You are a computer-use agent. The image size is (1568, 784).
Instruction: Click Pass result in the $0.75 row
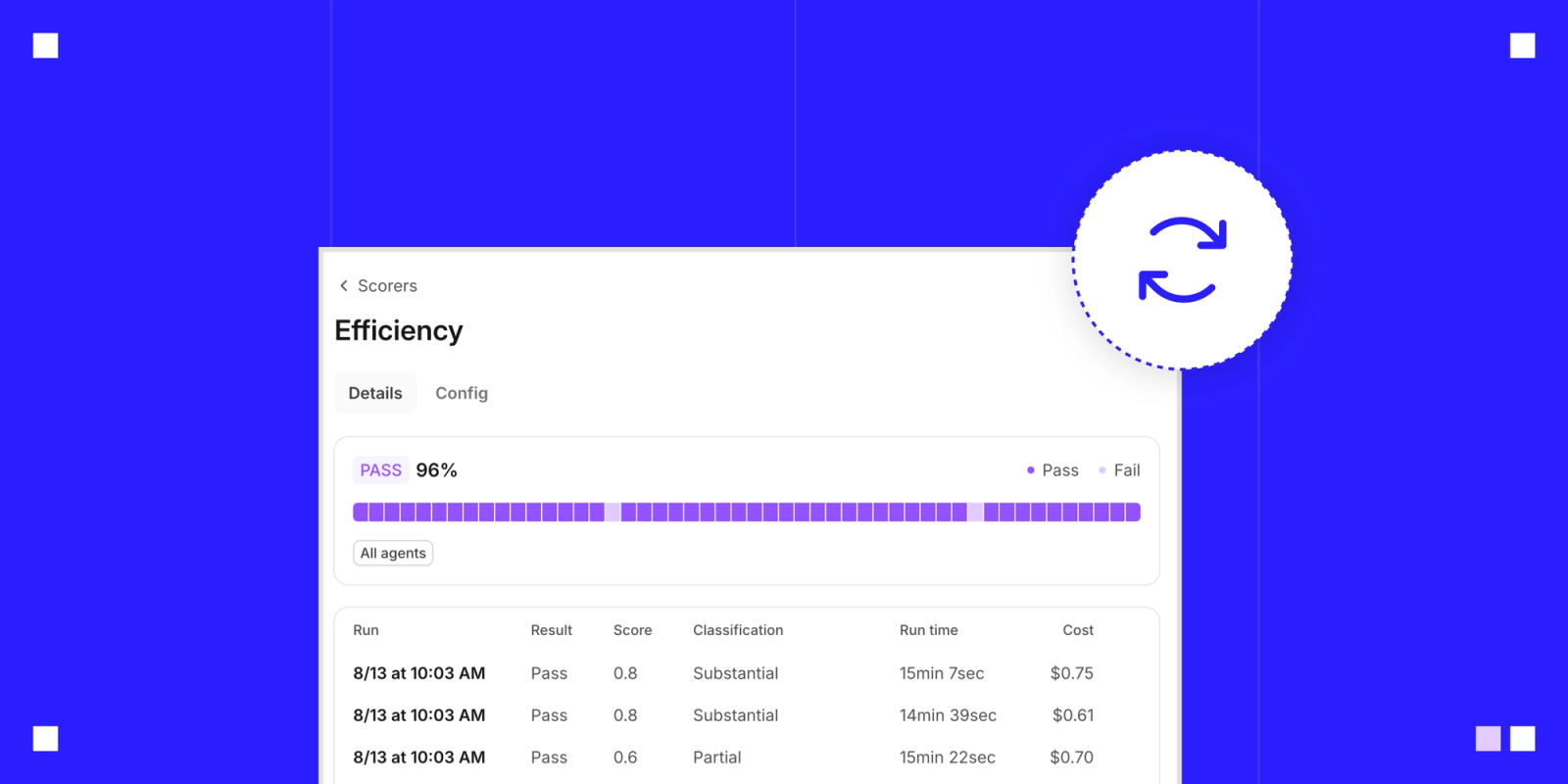549,673
